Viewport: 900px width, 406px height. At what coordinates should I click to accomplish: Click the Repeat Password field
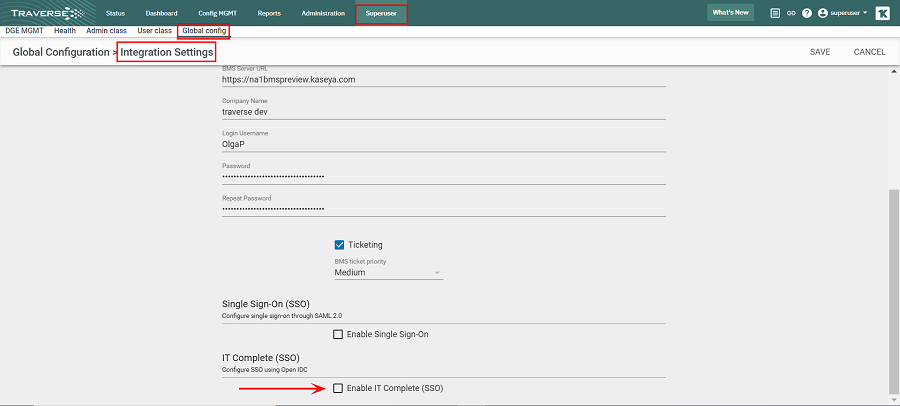[444, 209]
